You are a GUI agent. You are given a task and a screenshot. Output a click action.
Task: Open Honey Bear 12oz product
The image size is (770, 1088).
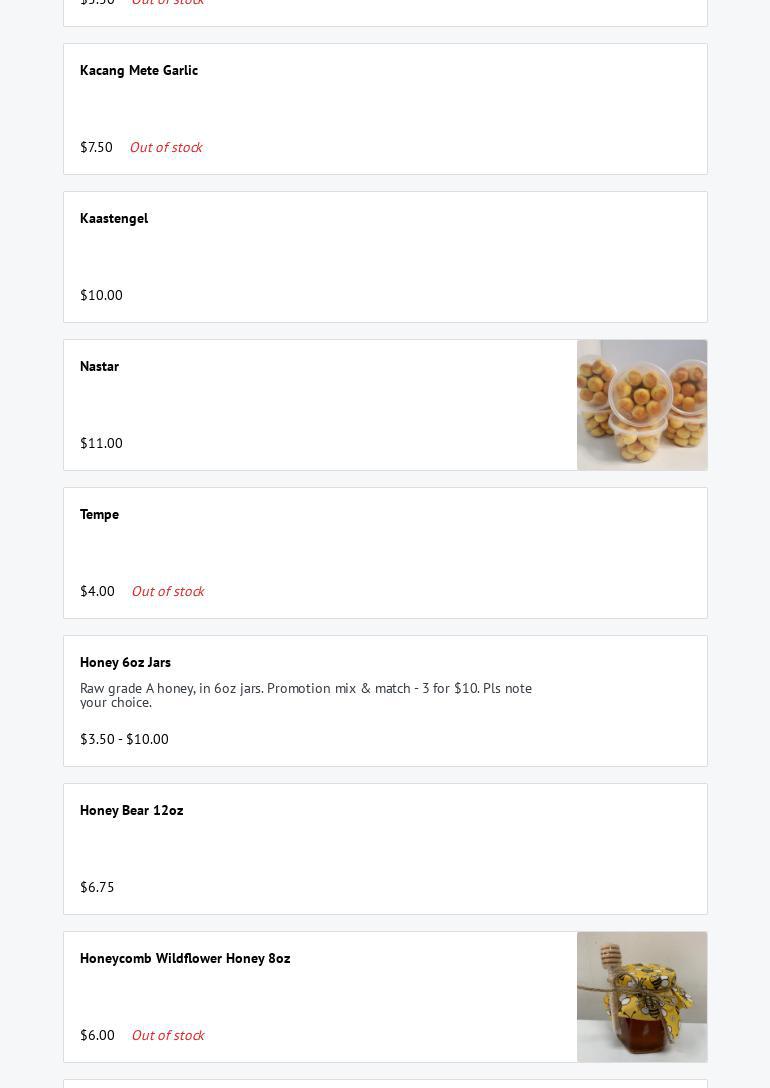132,810
